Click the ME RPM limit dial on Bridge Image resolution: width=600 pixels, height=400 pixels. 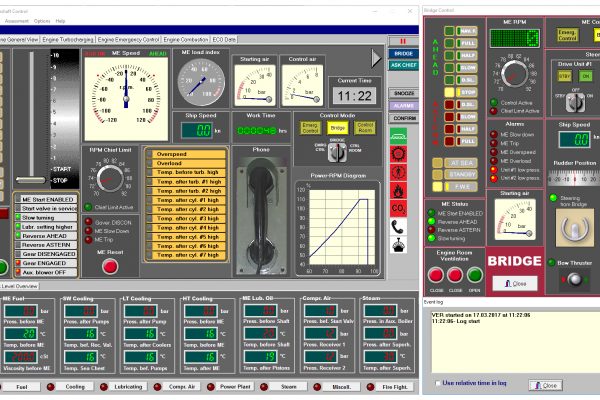tap(515, 74)
